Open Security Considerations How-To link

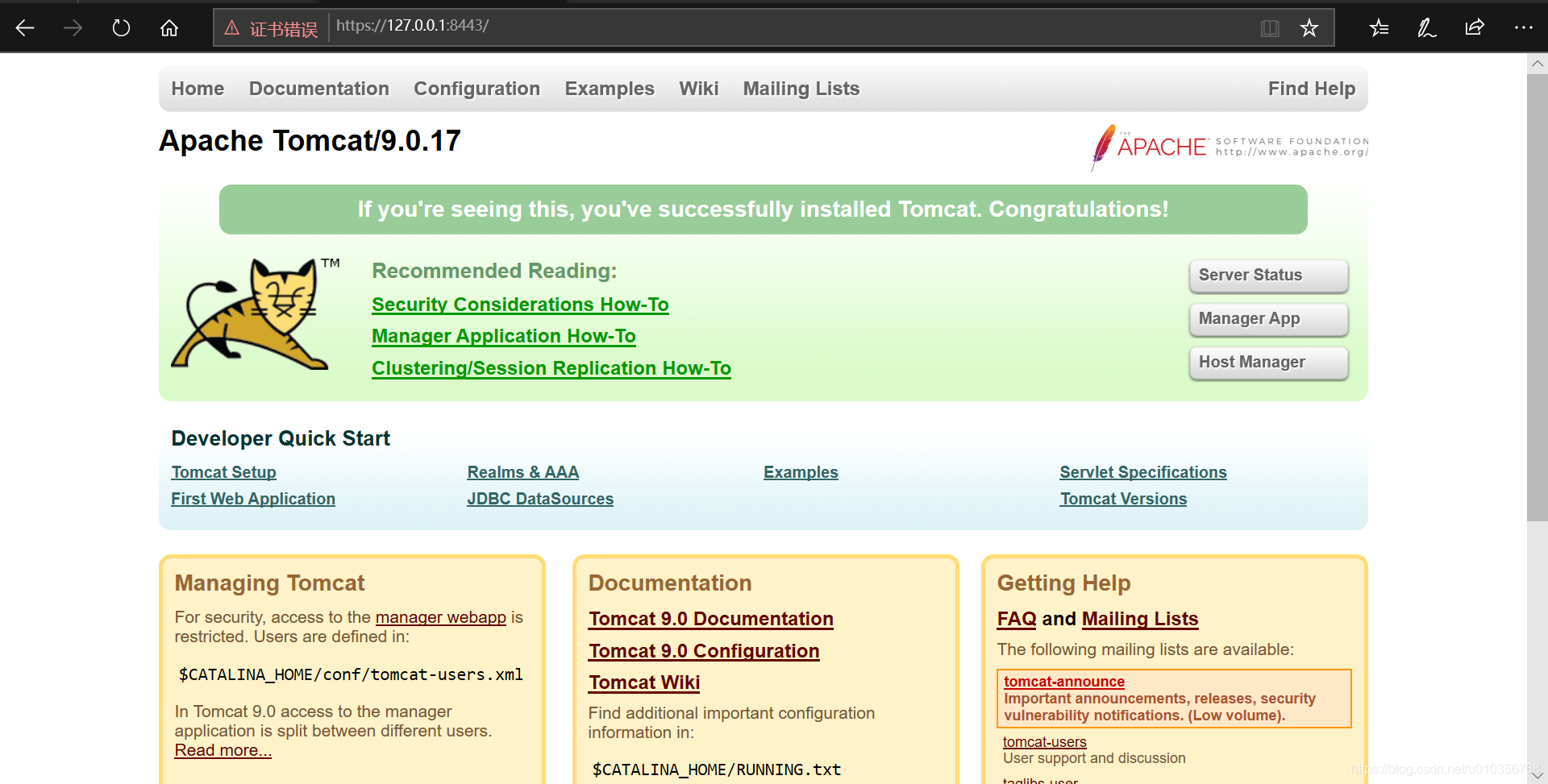(x=520, y=305)
